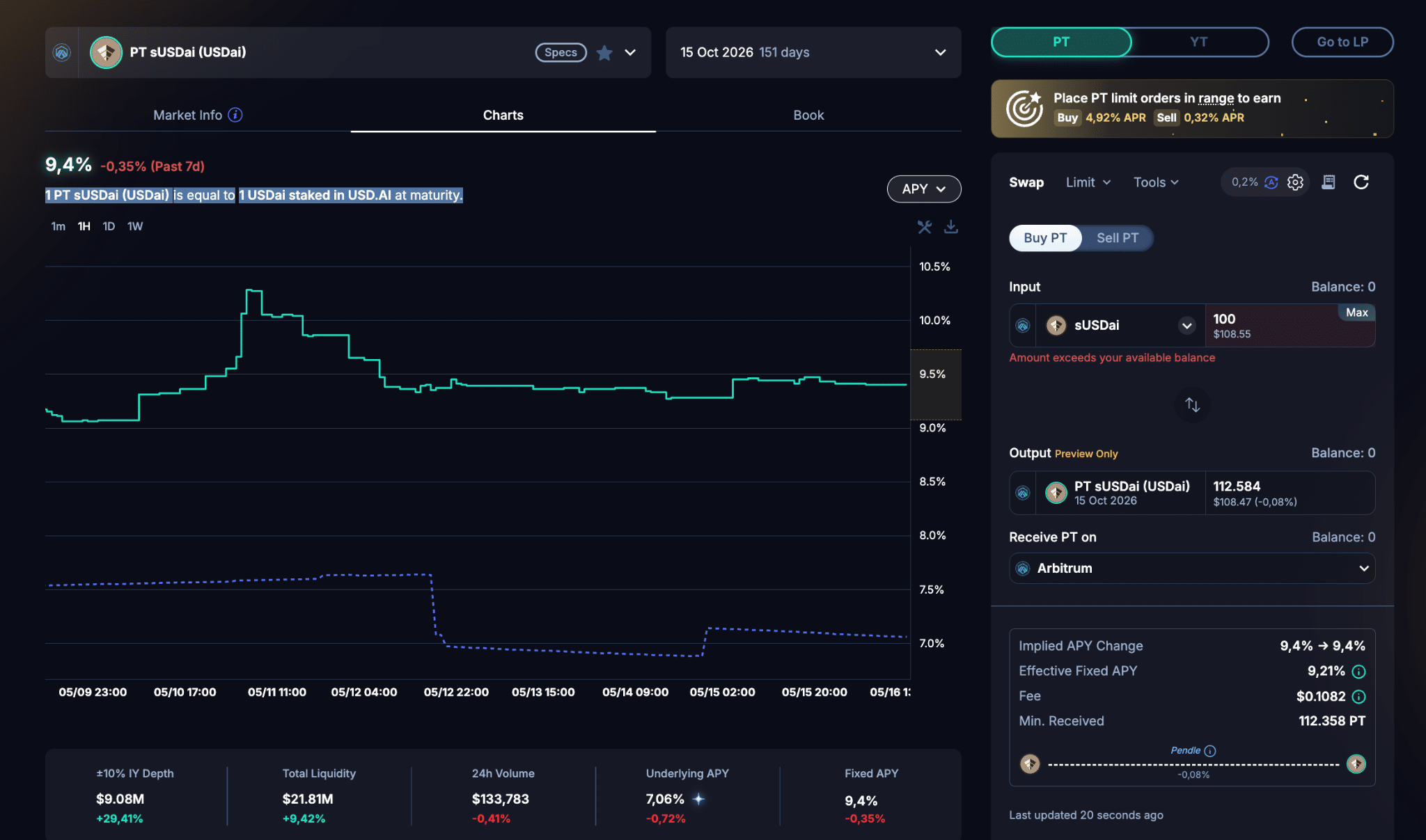Screen dimensions: 1426x840
Task: Click the Buy 4,92% APR limit order label
Action: pos(1100,118)
